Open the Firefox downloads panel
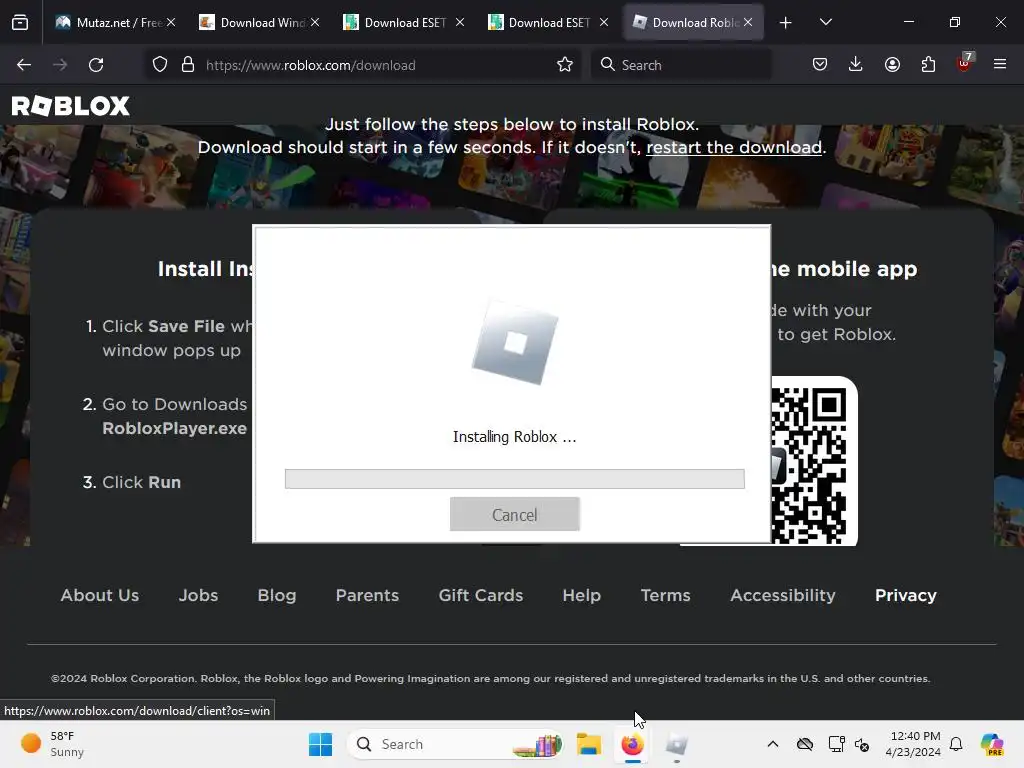This screenshot has height=768, width=1024. pos(856,64)
